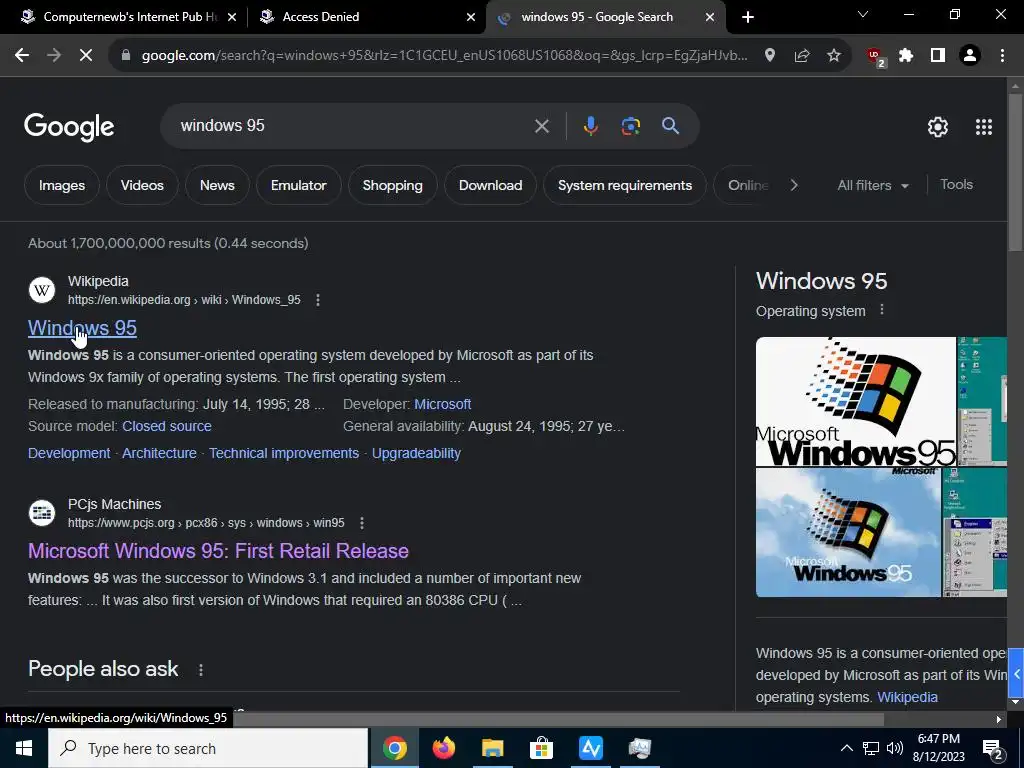Click the Chrome taskbar icon
Image resolution: width=1024 pixels, height=768 pixels.
[394, 748]
